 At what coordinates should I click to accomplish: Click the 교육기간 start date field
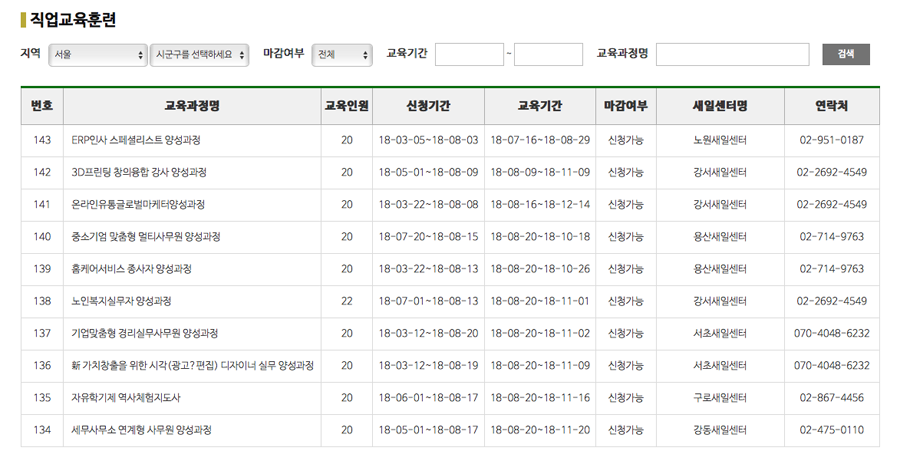[x=469, y=55]
